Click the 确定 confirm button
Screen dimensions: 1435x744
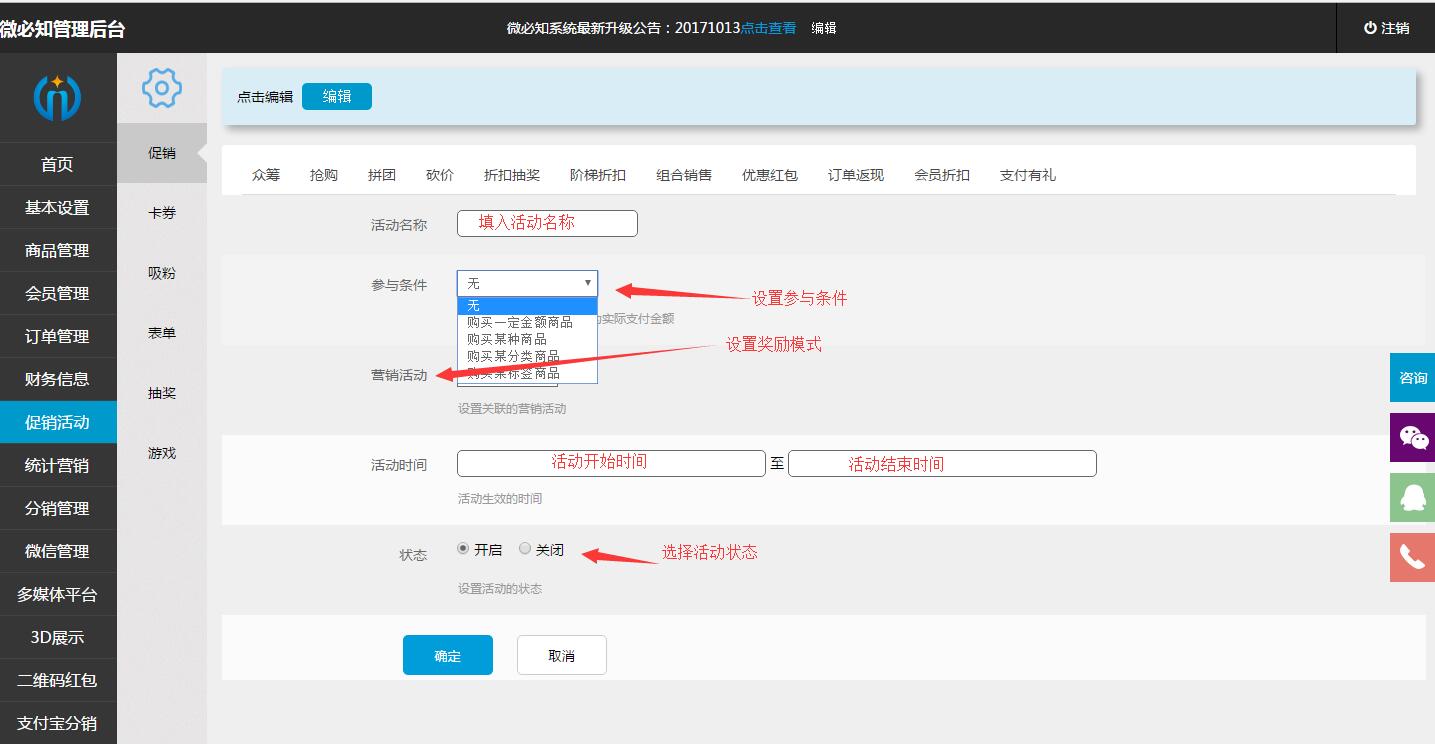447,655
